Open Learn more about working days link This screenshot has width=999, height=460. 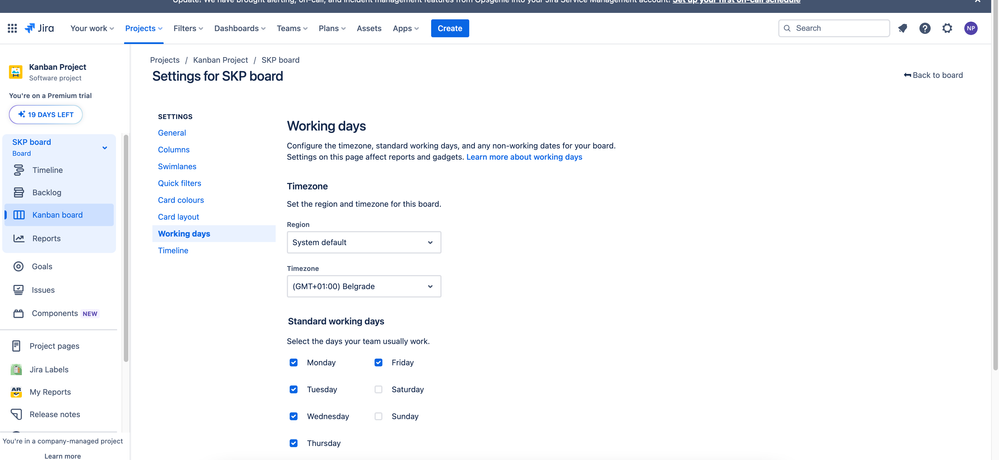524,157
